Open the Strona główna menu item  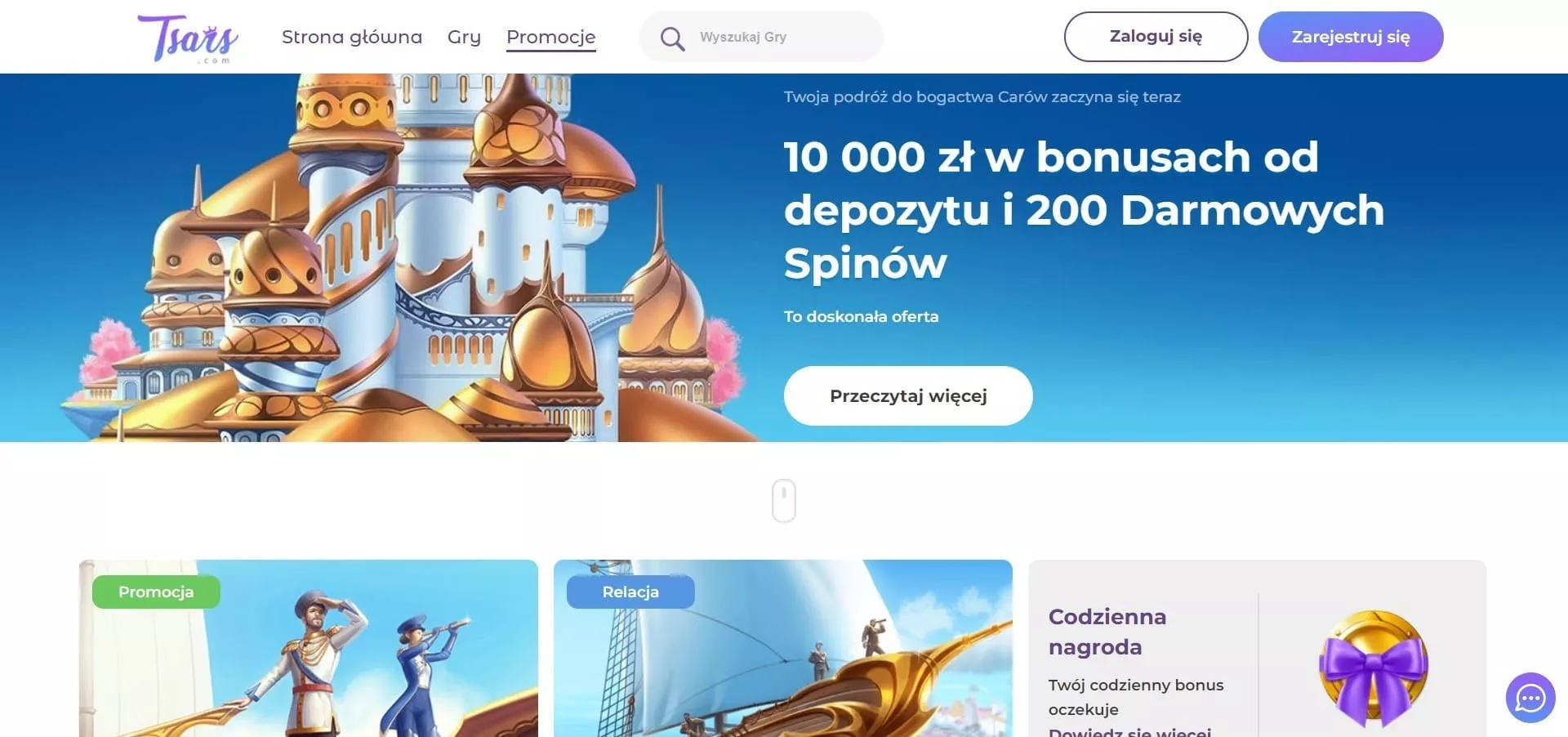click(x=352, y=37)
